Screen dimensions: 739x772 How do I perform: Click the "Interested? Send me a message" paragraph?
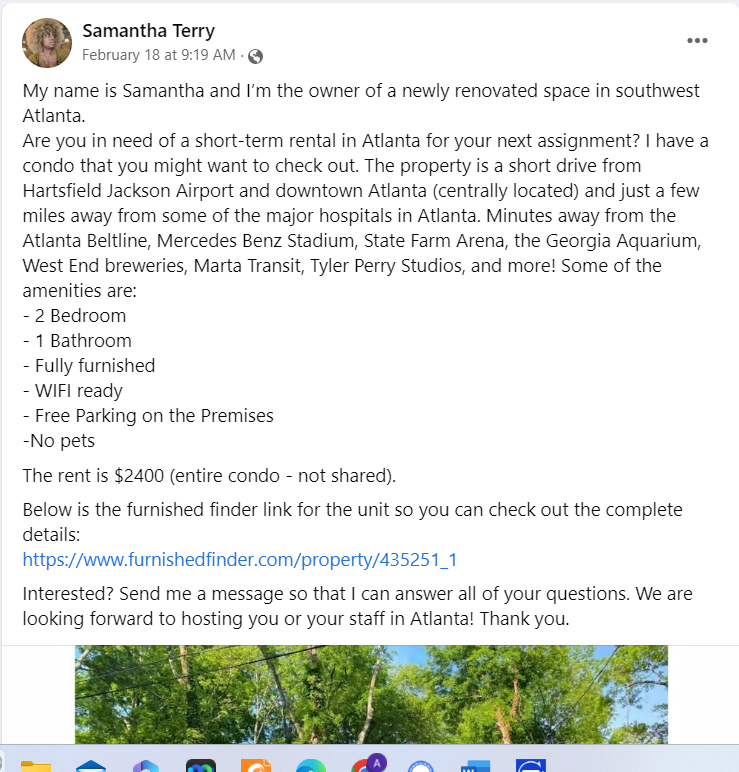click(357, 606)
